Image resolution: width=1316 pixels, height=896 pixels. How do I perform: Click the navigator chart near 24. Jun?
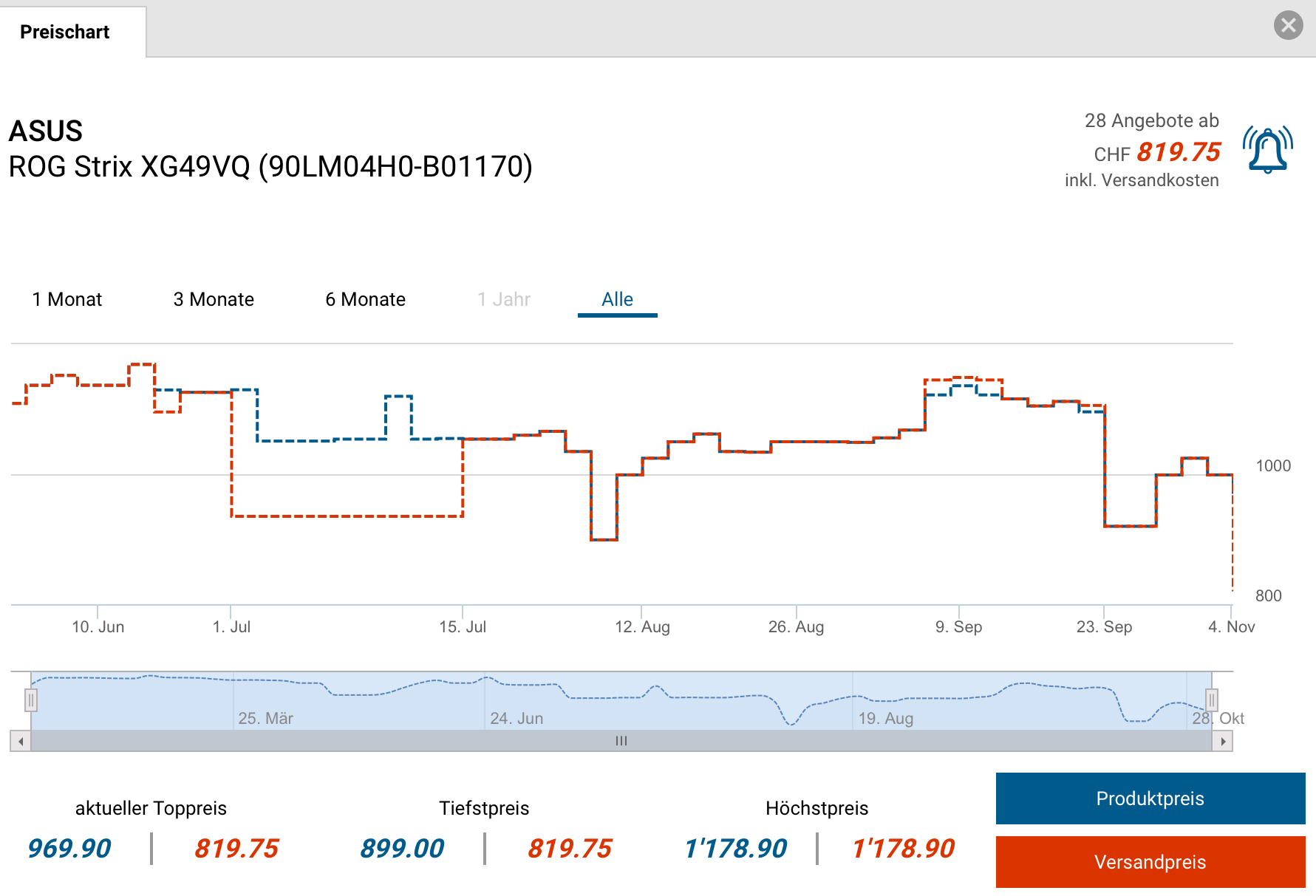click(516, 702)
